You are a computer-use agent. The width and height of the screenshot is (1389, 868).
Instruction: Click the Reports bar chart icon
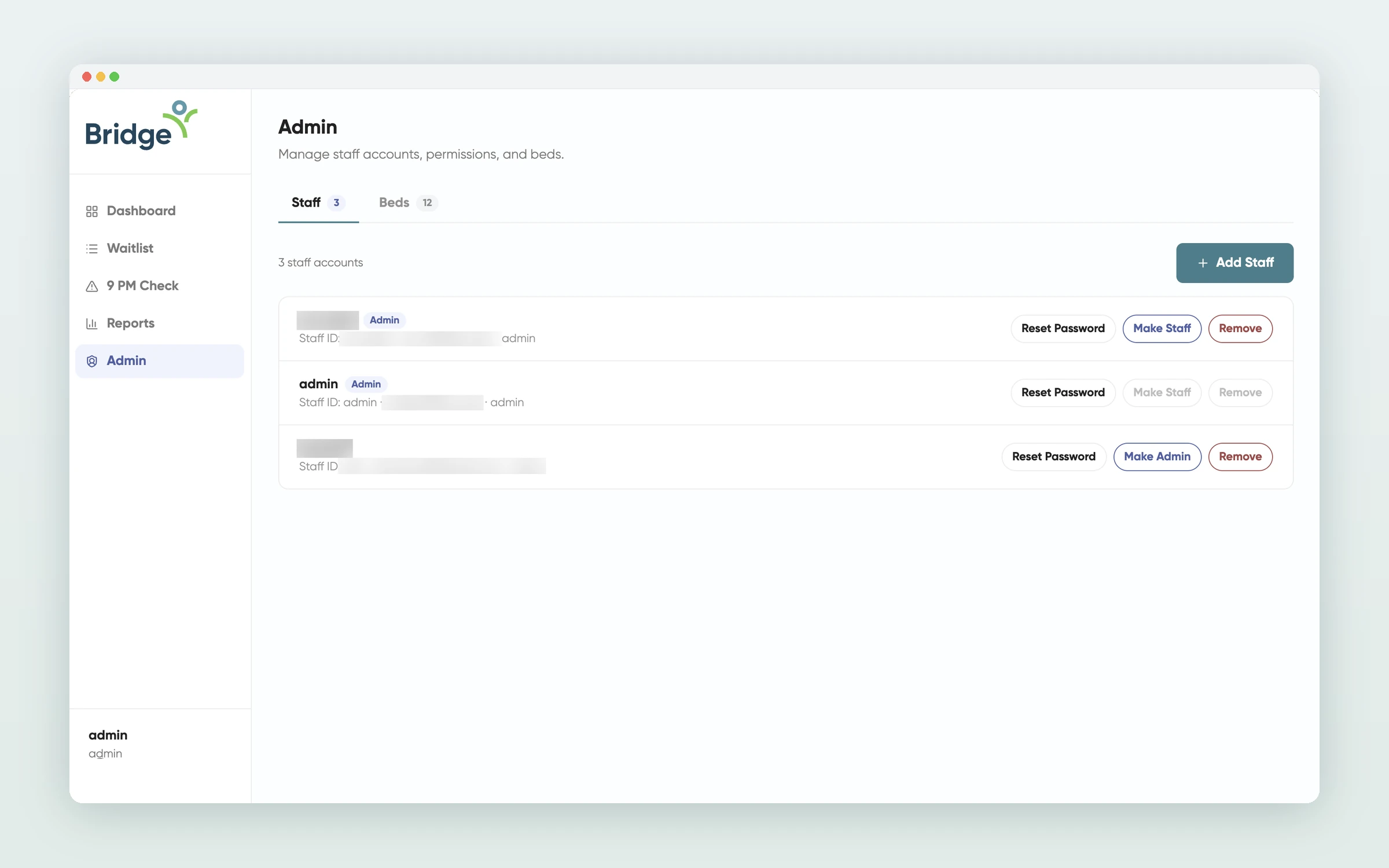91,323
